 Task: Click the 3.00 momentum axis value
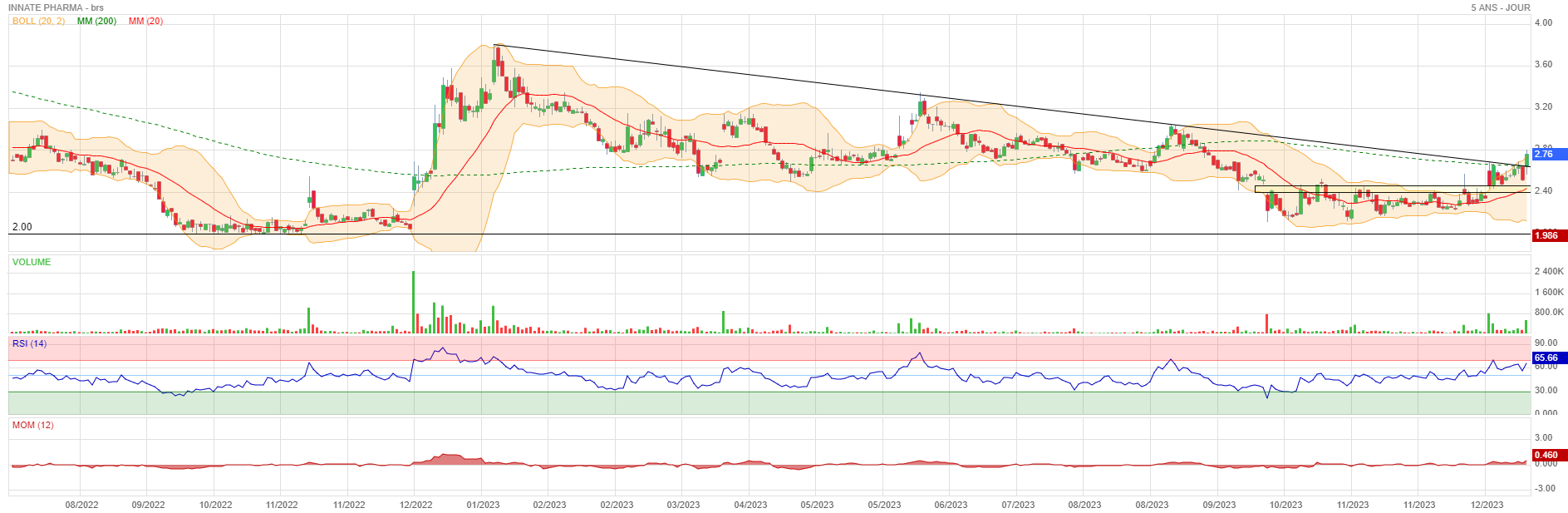[x=1543, y=437]
